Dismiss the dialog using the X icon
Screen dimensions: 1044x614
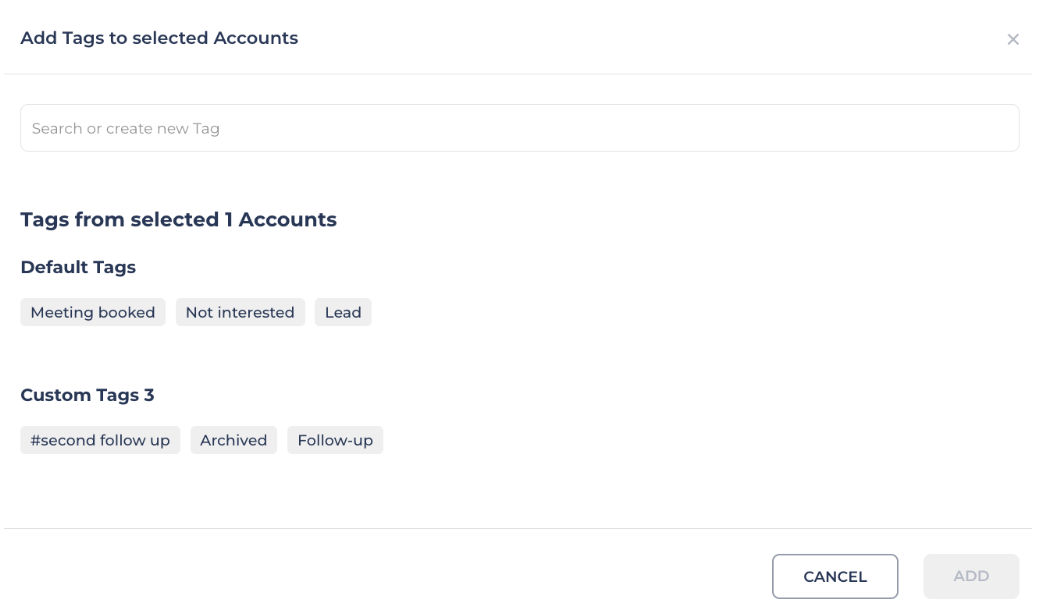point(1012,40)
